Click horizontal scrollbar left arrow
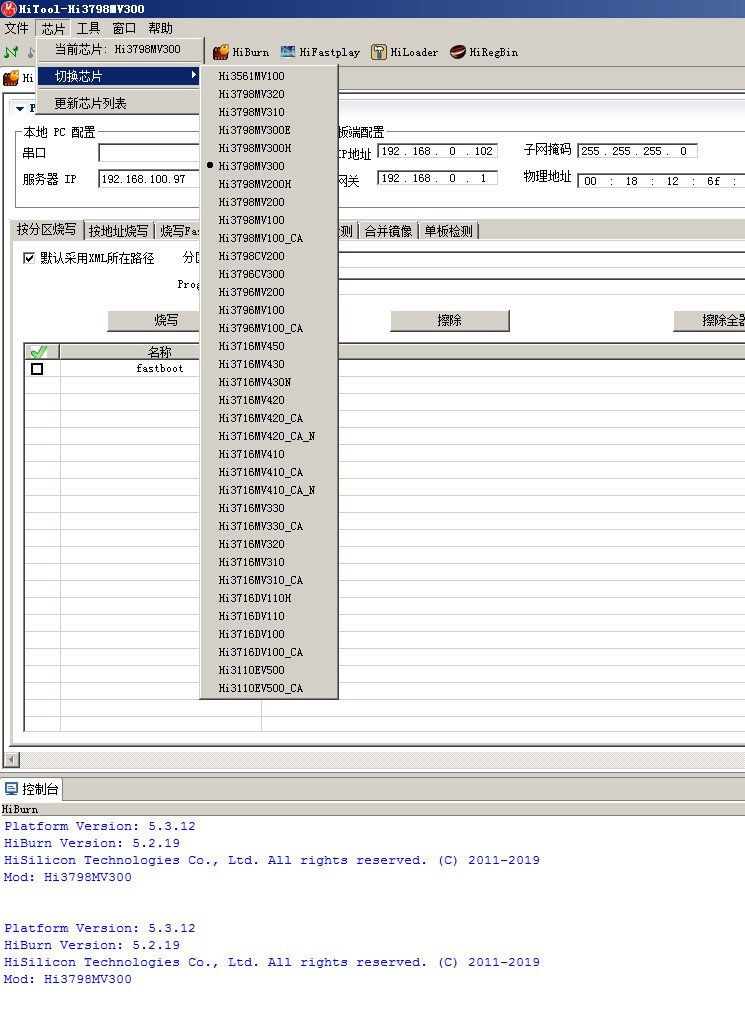745x1020 pixels. point(12,759)
